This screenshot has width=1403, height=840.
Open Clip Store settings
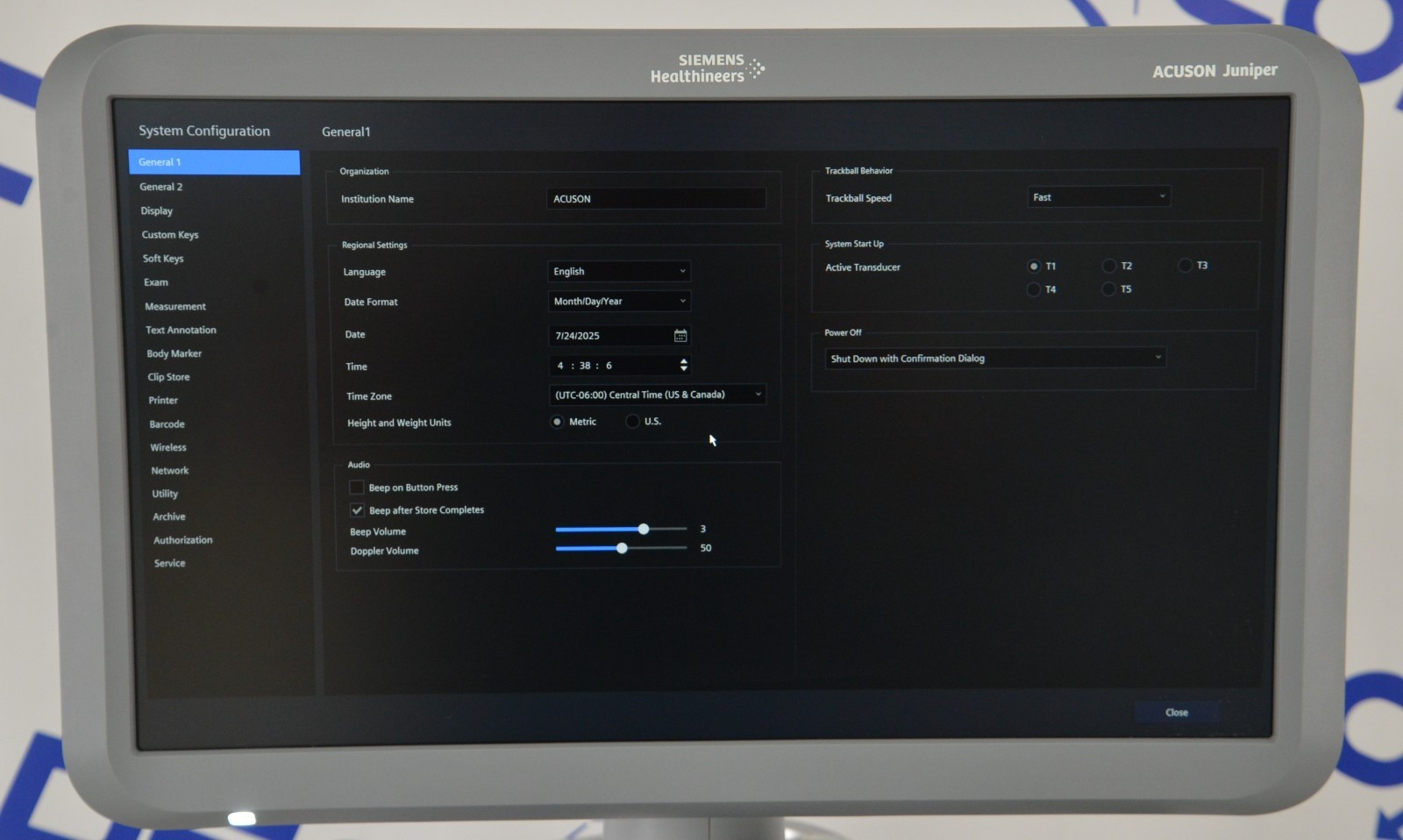coord(168,377)
